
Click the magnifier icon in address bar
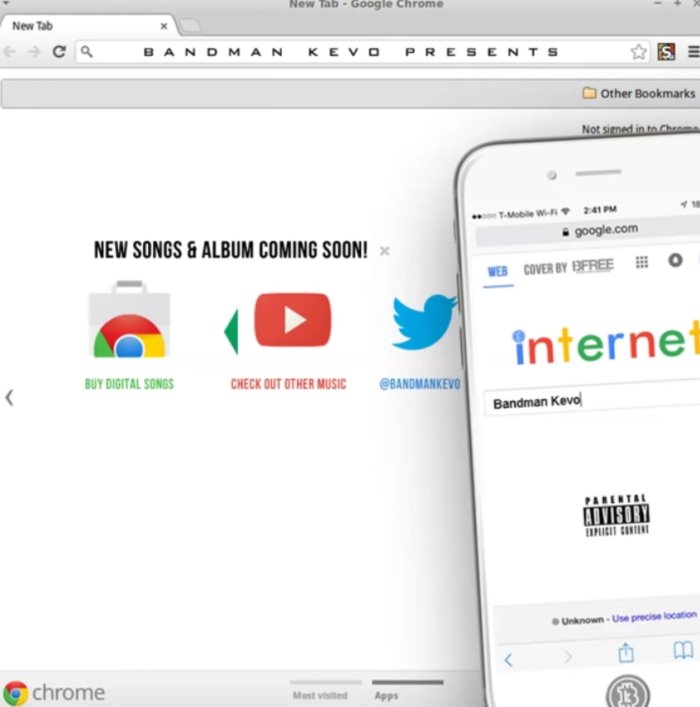coord(87,51)
